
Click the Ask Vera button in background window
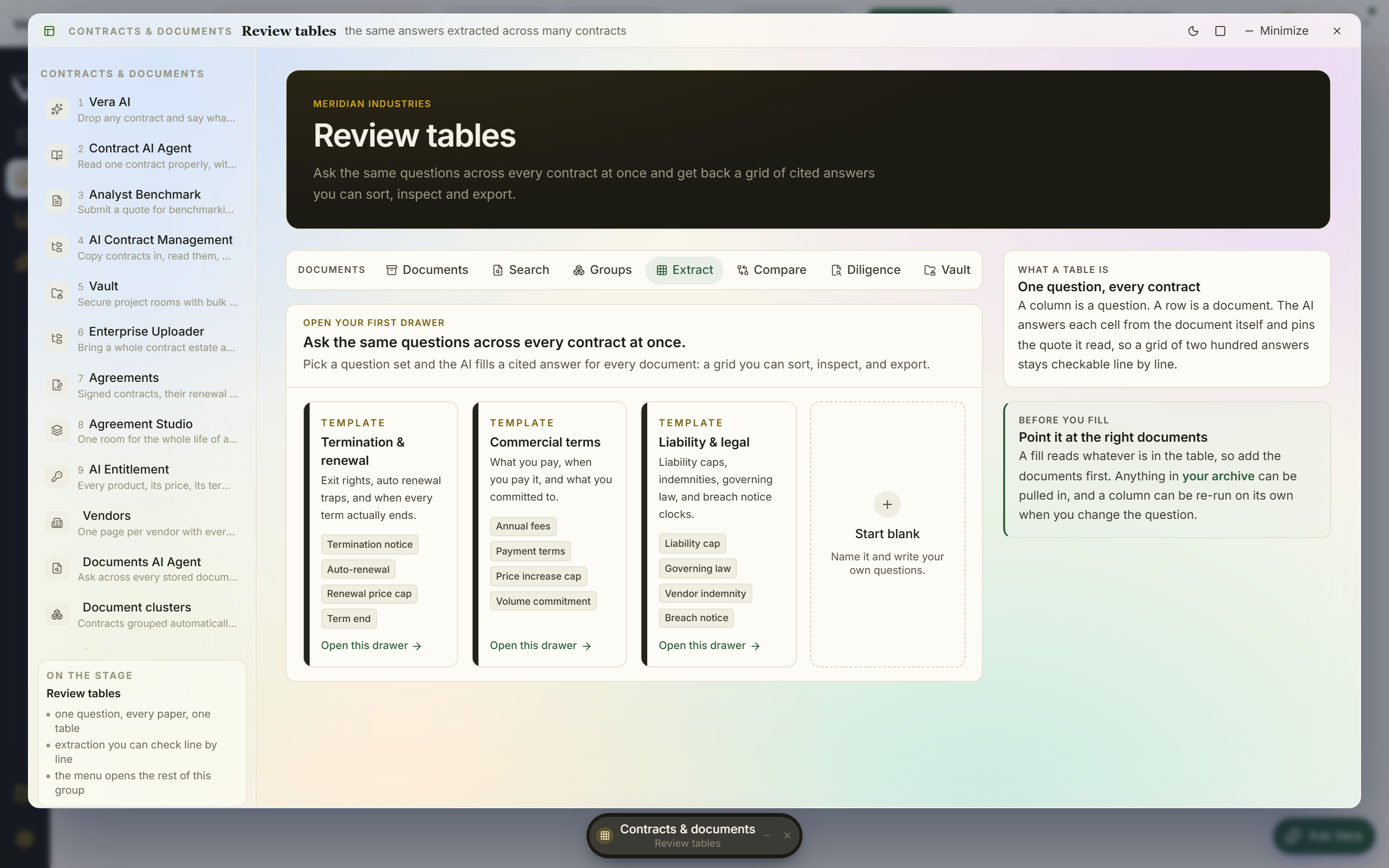(x=1324, y=836)
